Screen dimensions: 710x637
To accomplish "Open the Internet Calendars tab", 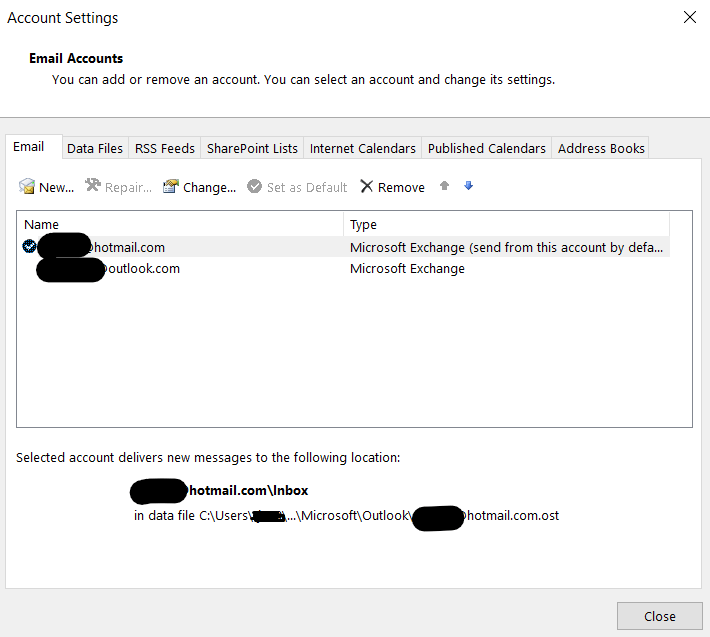I will pos(363,148).
